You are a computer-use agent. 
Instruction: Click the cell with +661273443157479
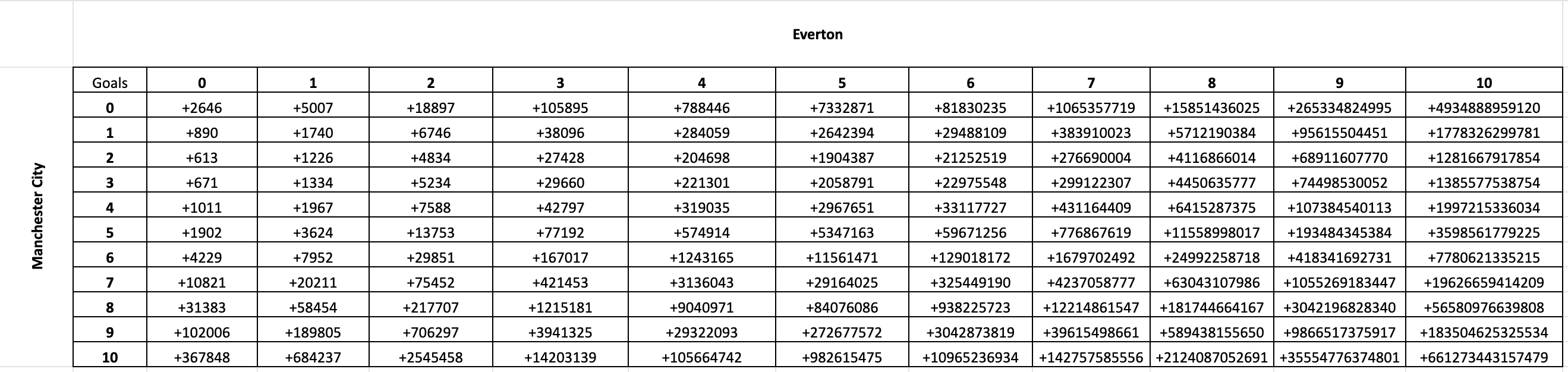[x=1484, y=357]
